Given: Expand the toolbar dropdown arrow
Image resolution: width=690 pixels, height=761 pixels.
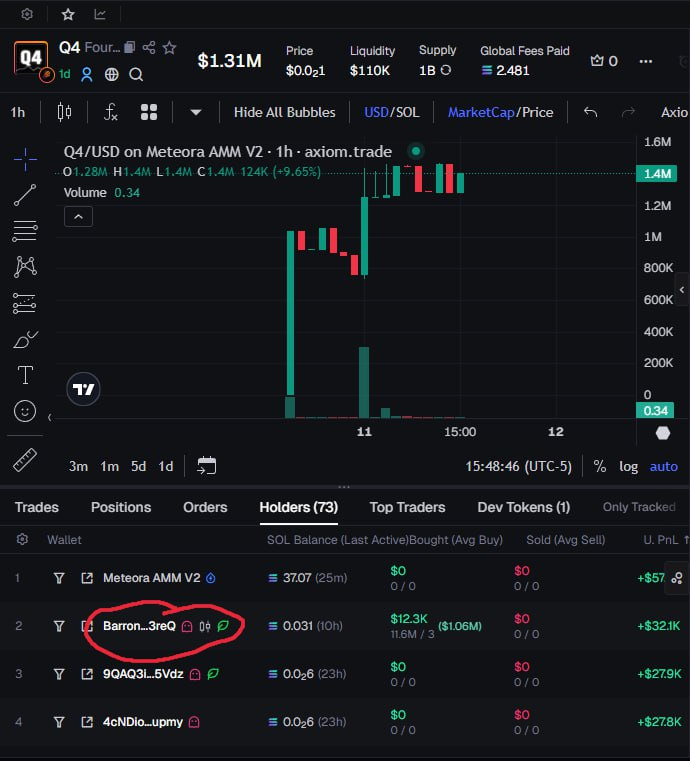Looking at the screenshot, I should (x=196, y=113).
